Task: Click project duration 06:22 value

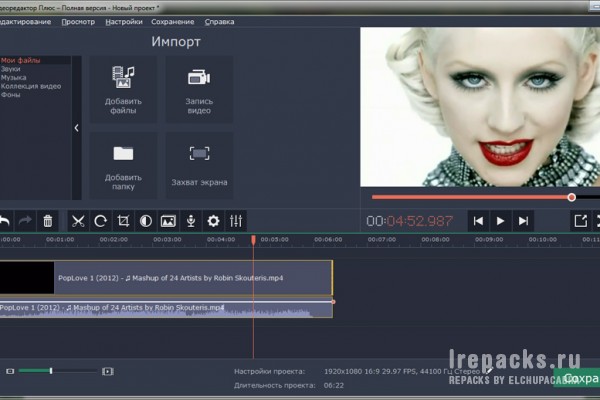Action: 334,385
